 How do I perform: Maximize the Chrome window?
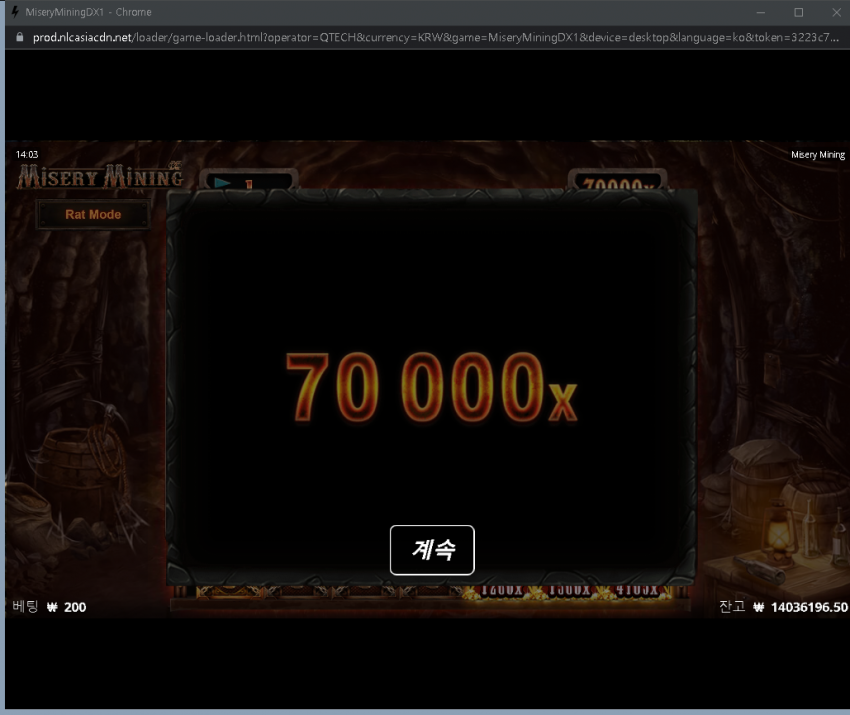799,12
